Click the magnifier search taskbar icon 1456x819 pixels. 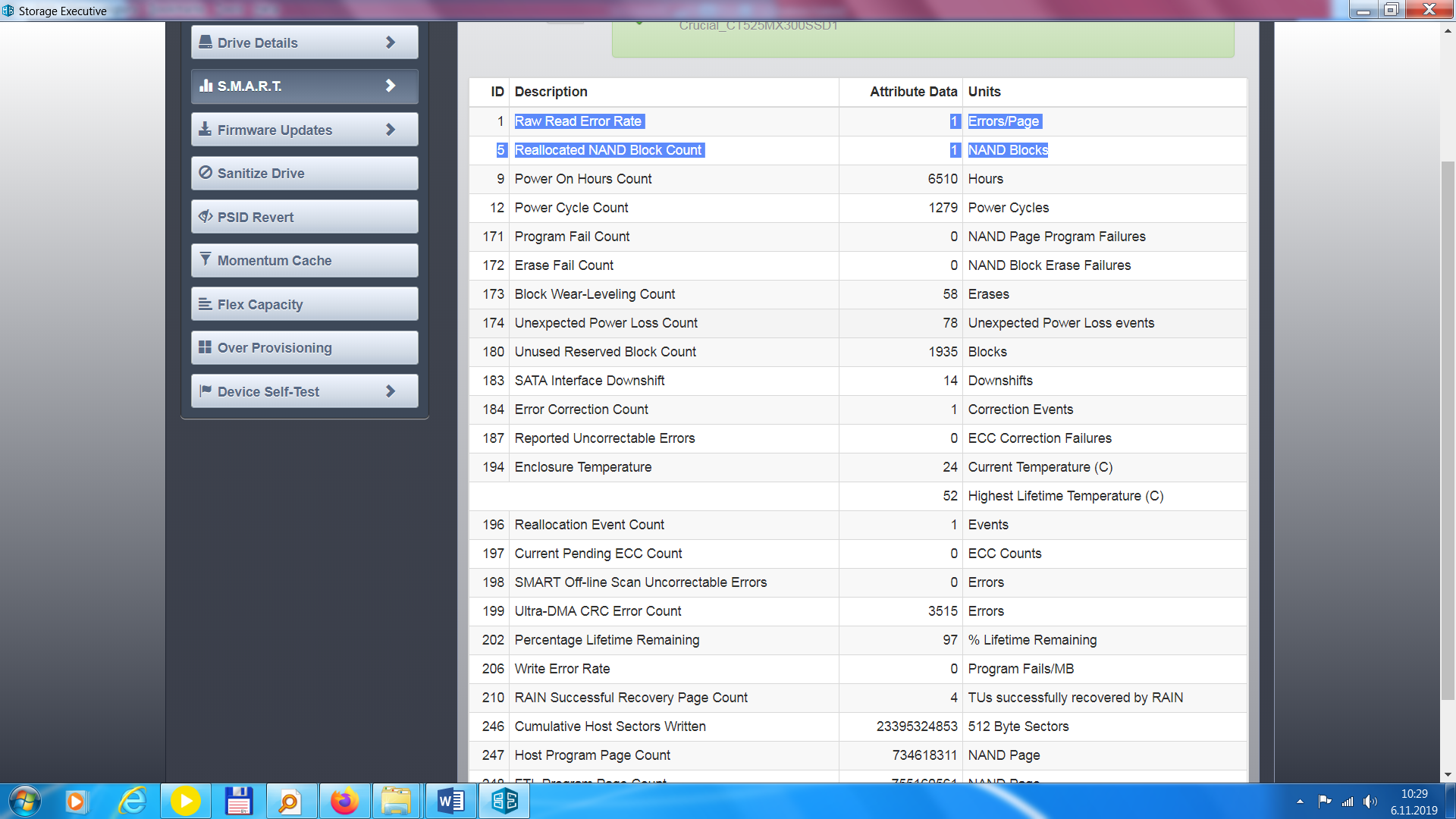pos(291,801)
